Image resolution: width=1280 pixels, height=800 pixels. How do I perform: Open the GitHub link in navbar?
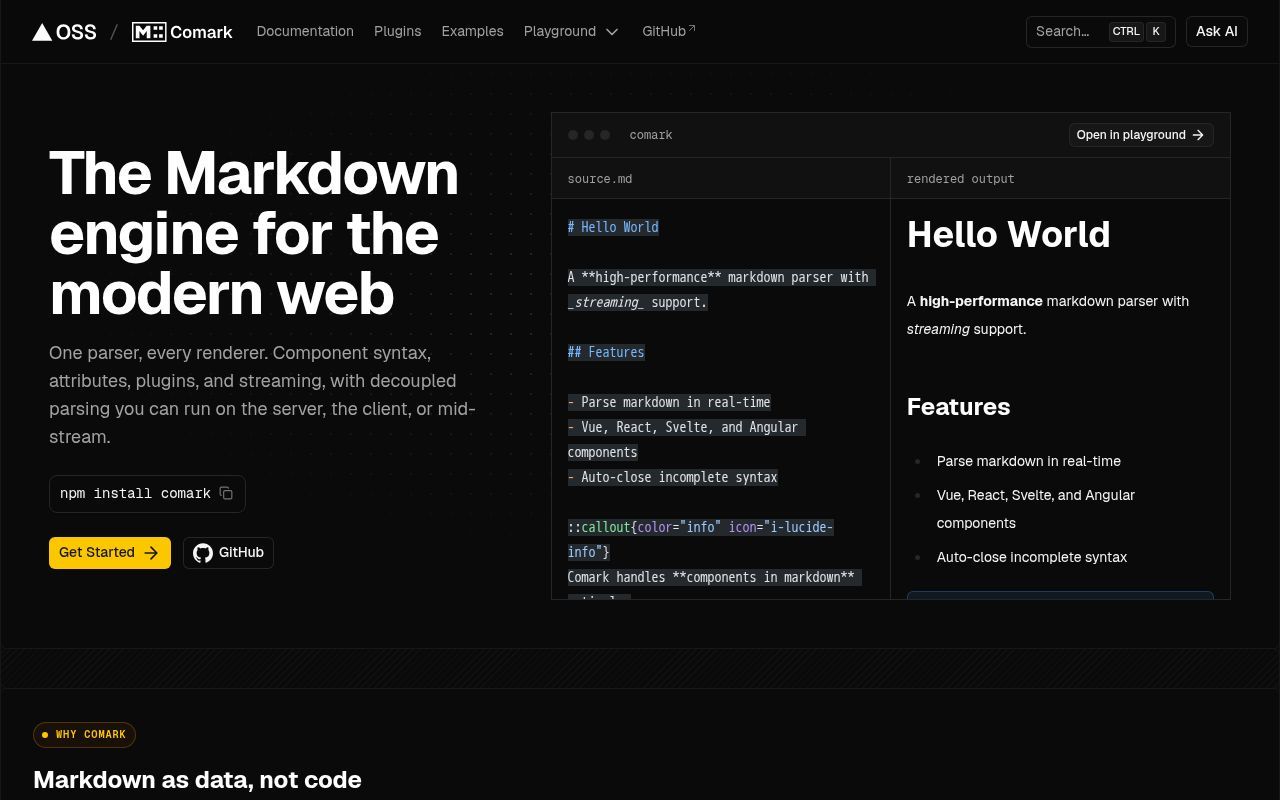click(x=669, y=31)
